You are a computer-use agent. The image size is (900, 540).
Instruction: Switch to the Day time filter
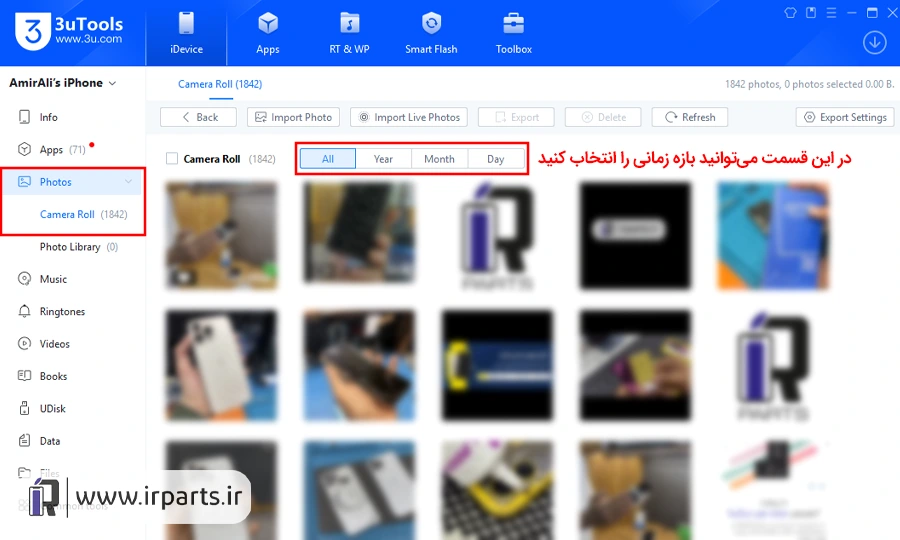point(496,158)
